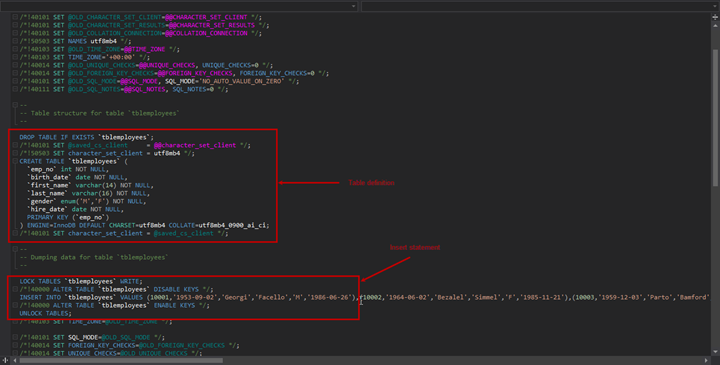Image resolution: width=720 pixels, height=365 pixels.
Task: Collapse the UNIQUE_CHECKS=@OLD_UNIQUE_CHECKS line
Action: (15, 354)
